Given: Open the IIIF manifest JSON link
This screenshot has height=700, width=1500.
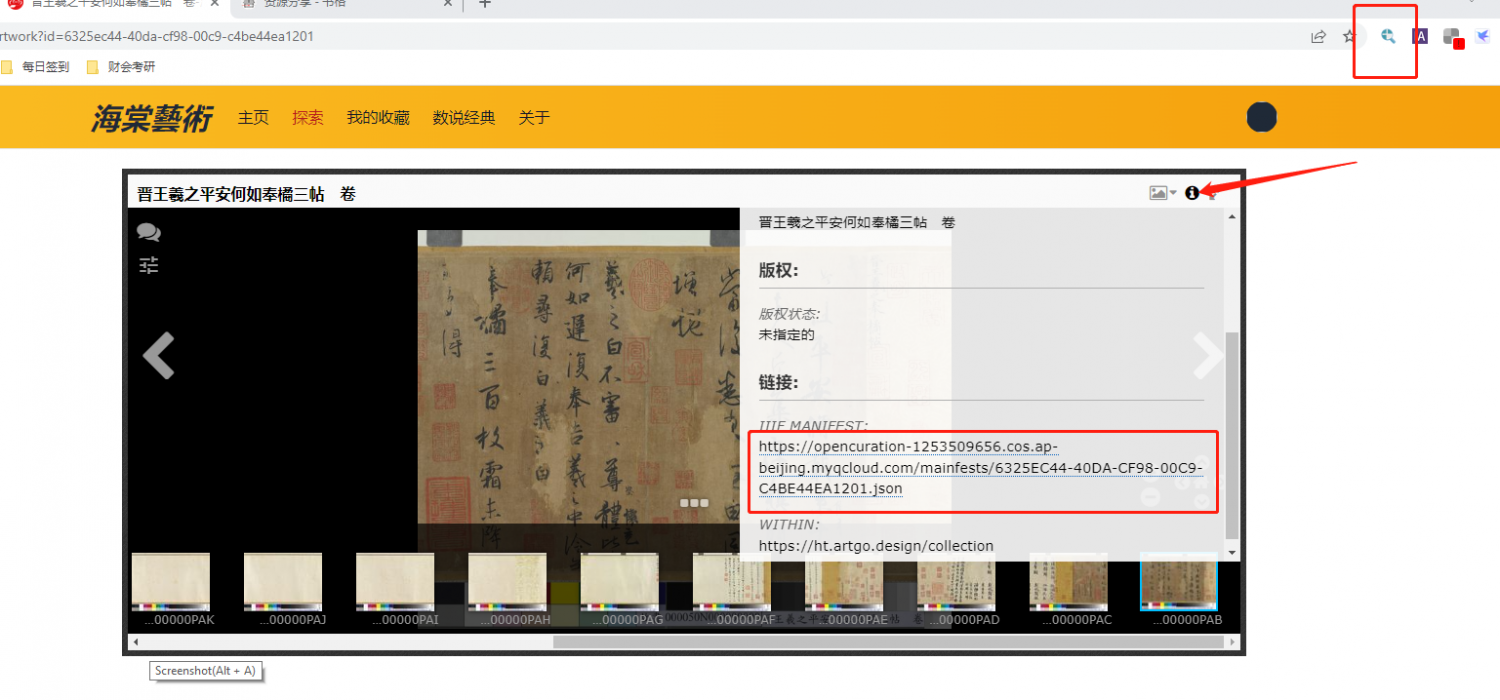Looking at the screenshot, I should [x=980, y=467].
